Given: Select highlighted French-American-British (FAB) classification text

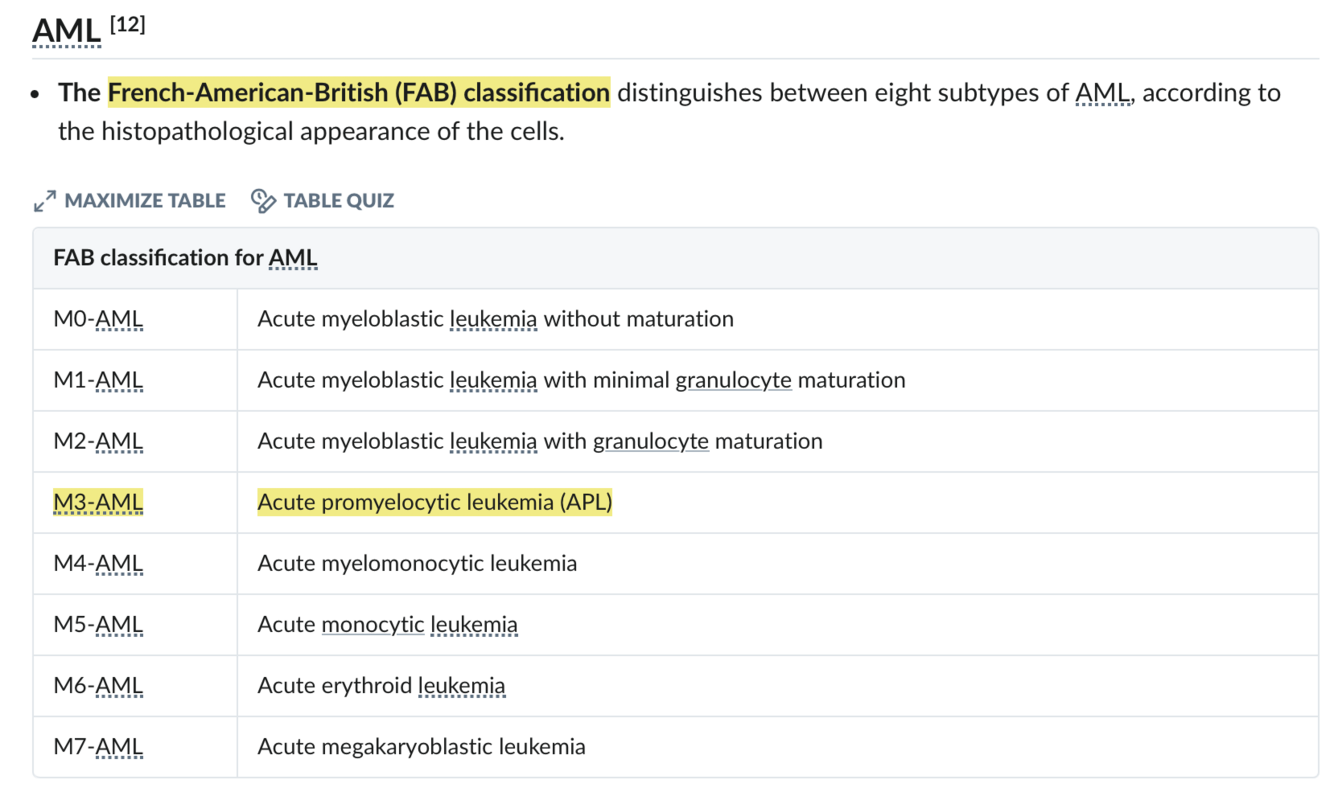Looking at the screenshot, I should (x=359, y=93).
